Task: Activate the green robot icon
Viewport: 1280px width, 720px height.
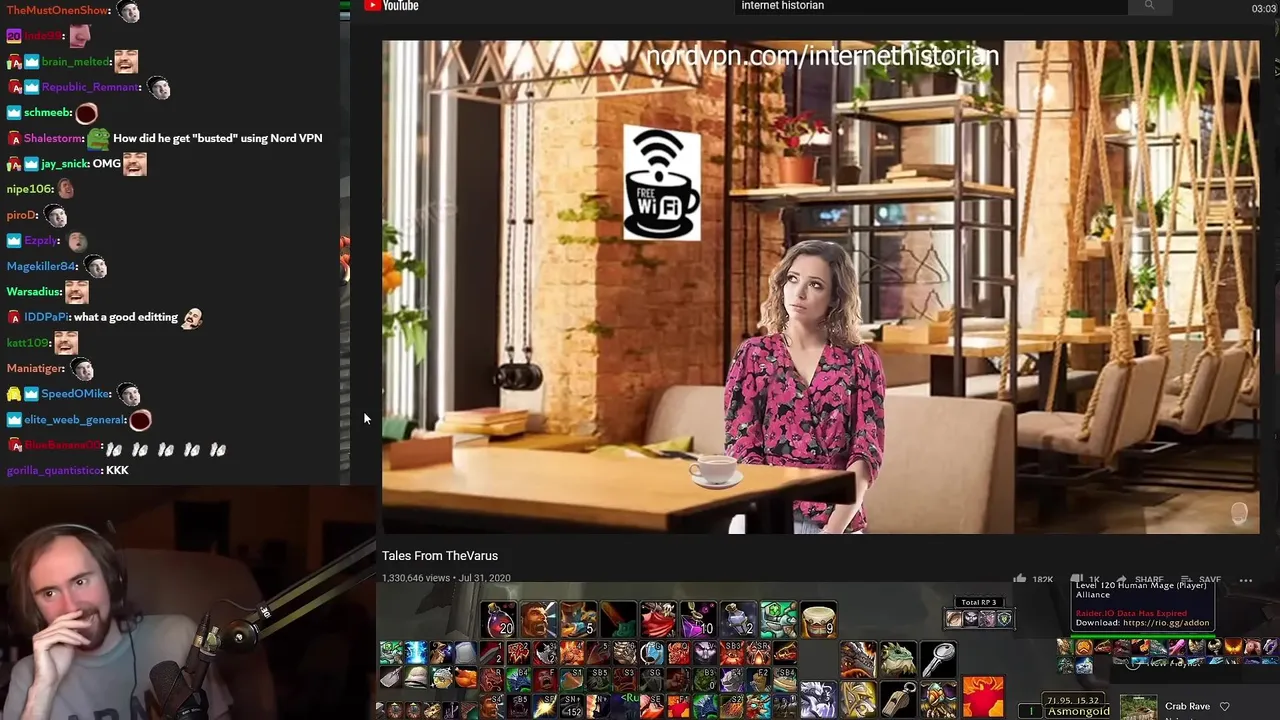Action: pyautogui.click(x=778, y=620)
